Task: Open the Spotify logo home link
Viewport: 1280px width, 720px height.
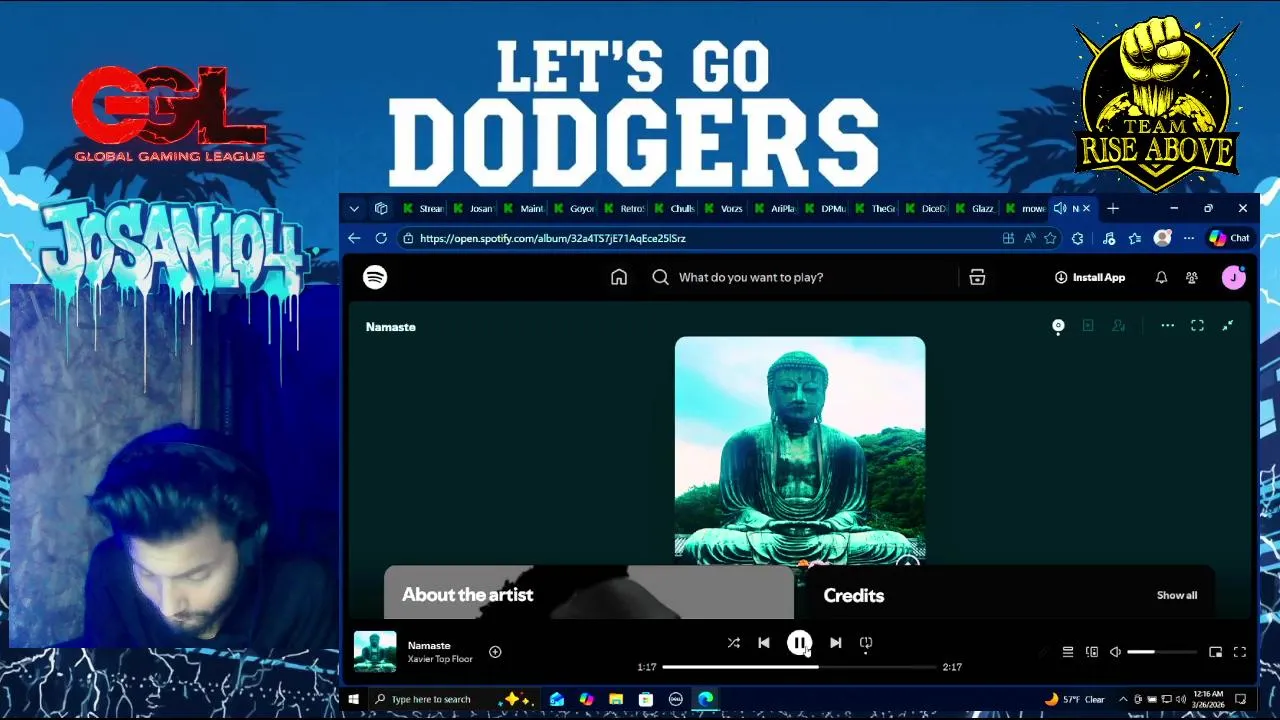Action: tap(375, 277)
